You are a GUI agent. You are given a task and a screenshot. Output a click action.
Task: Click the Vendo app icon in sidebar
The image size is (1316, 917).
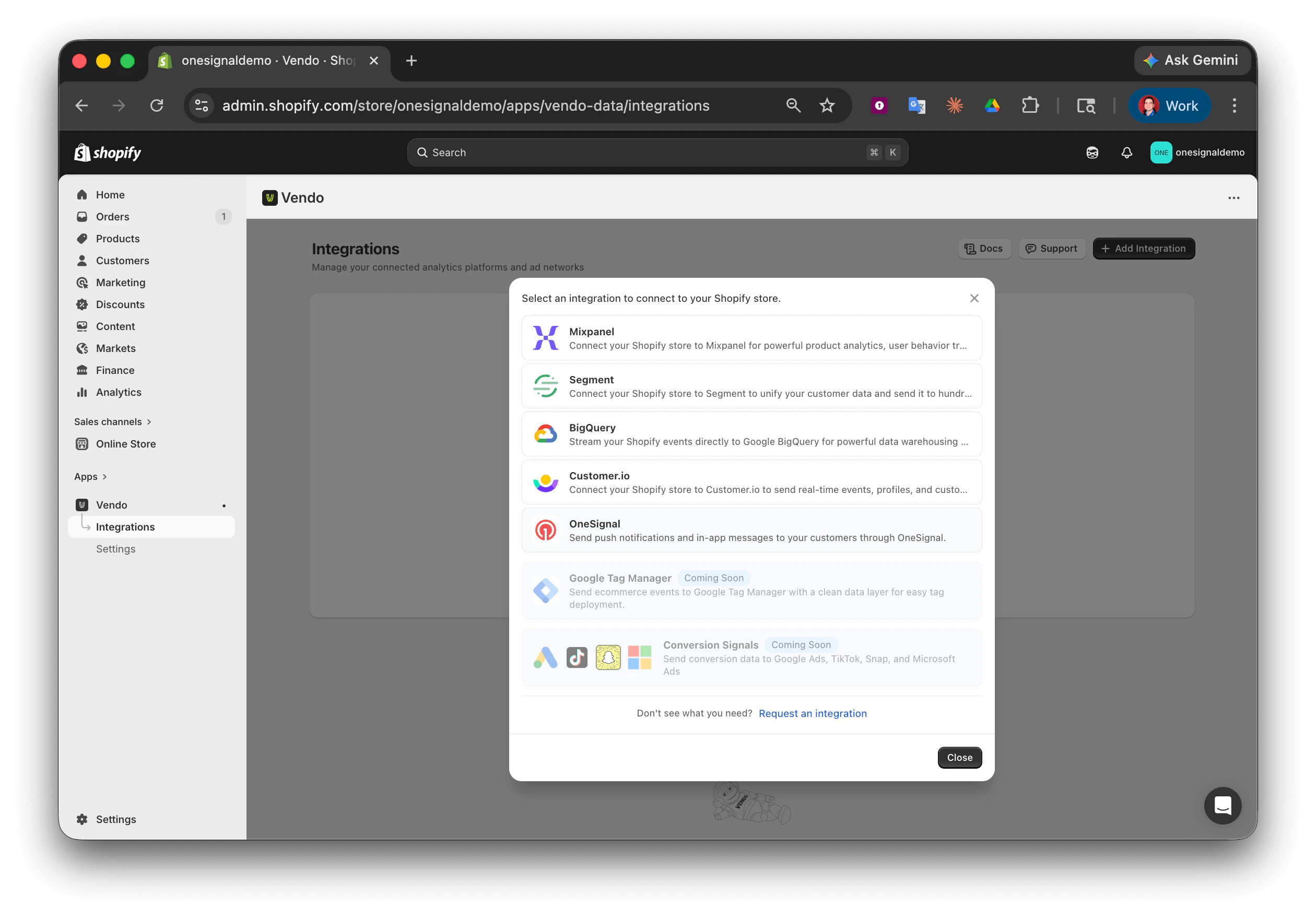82,505
